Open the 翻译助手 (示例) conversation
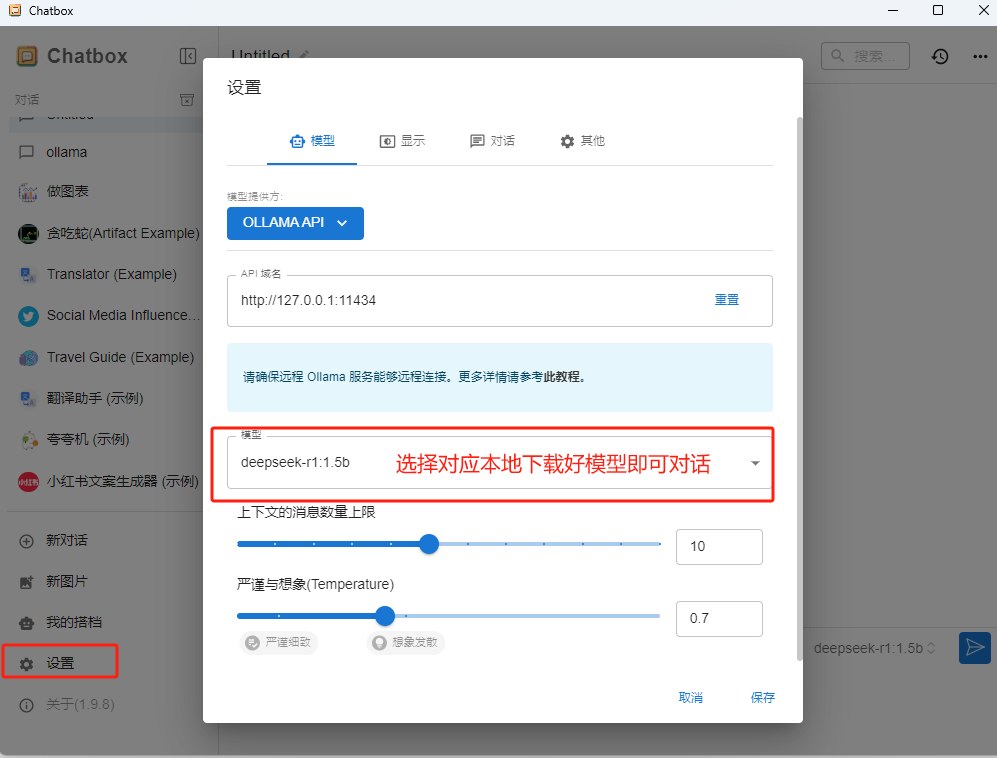Image resolution: width=997 pixels, height=758 pixels. 107,399
